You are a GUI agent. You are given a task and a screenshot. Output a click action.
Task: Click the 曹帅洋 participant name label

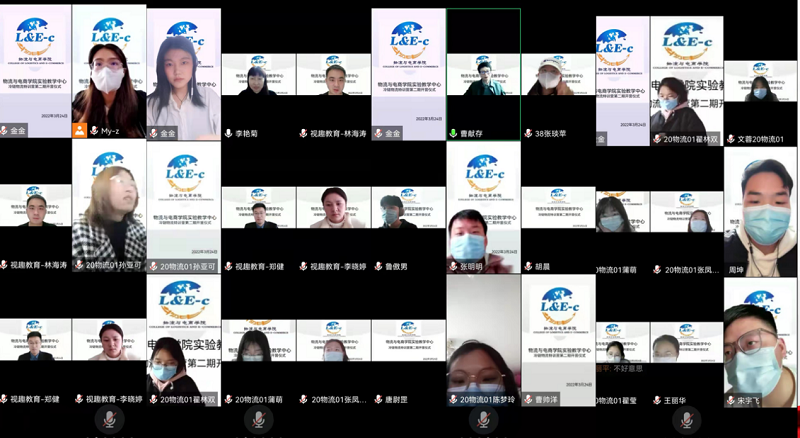(x=547, y=400)
